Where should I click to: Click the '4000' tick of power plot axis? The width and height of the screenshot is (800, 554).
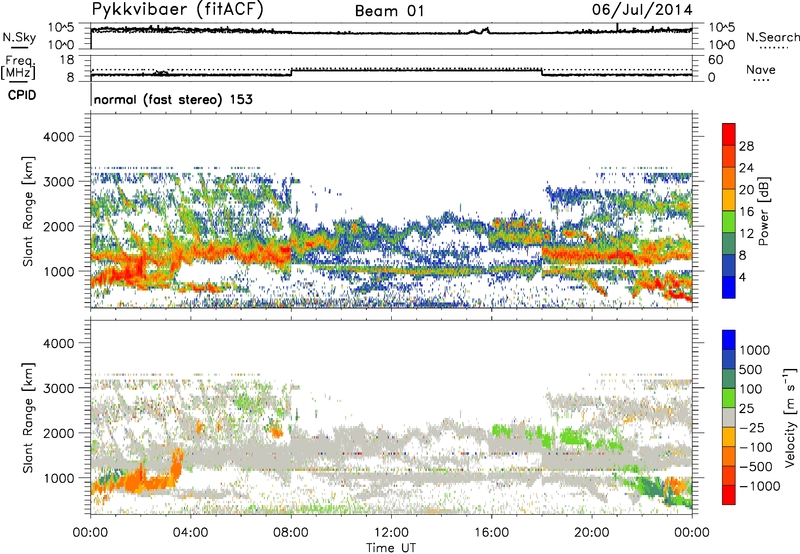pos(61,137)
